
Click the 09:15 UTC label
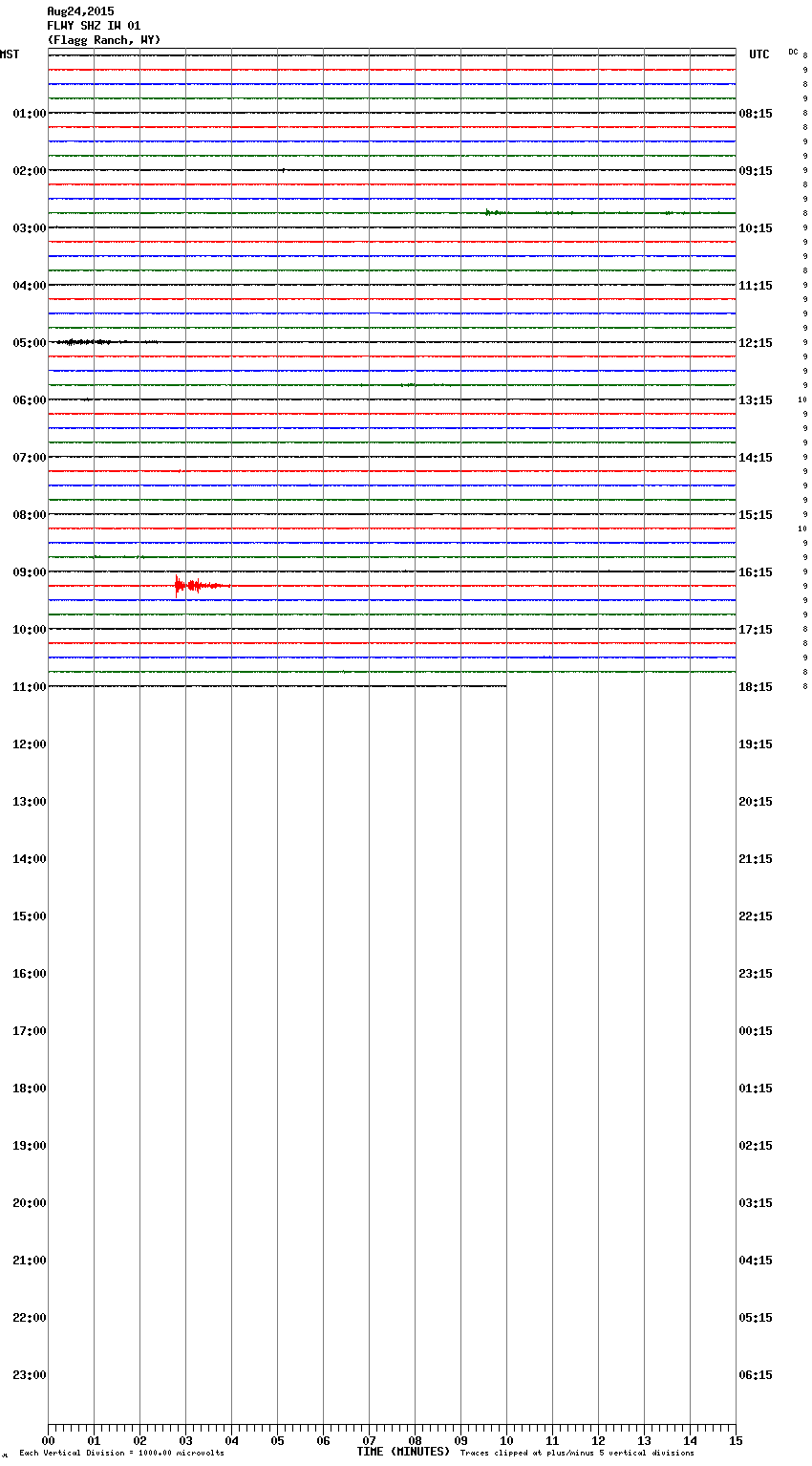(756, 171)
